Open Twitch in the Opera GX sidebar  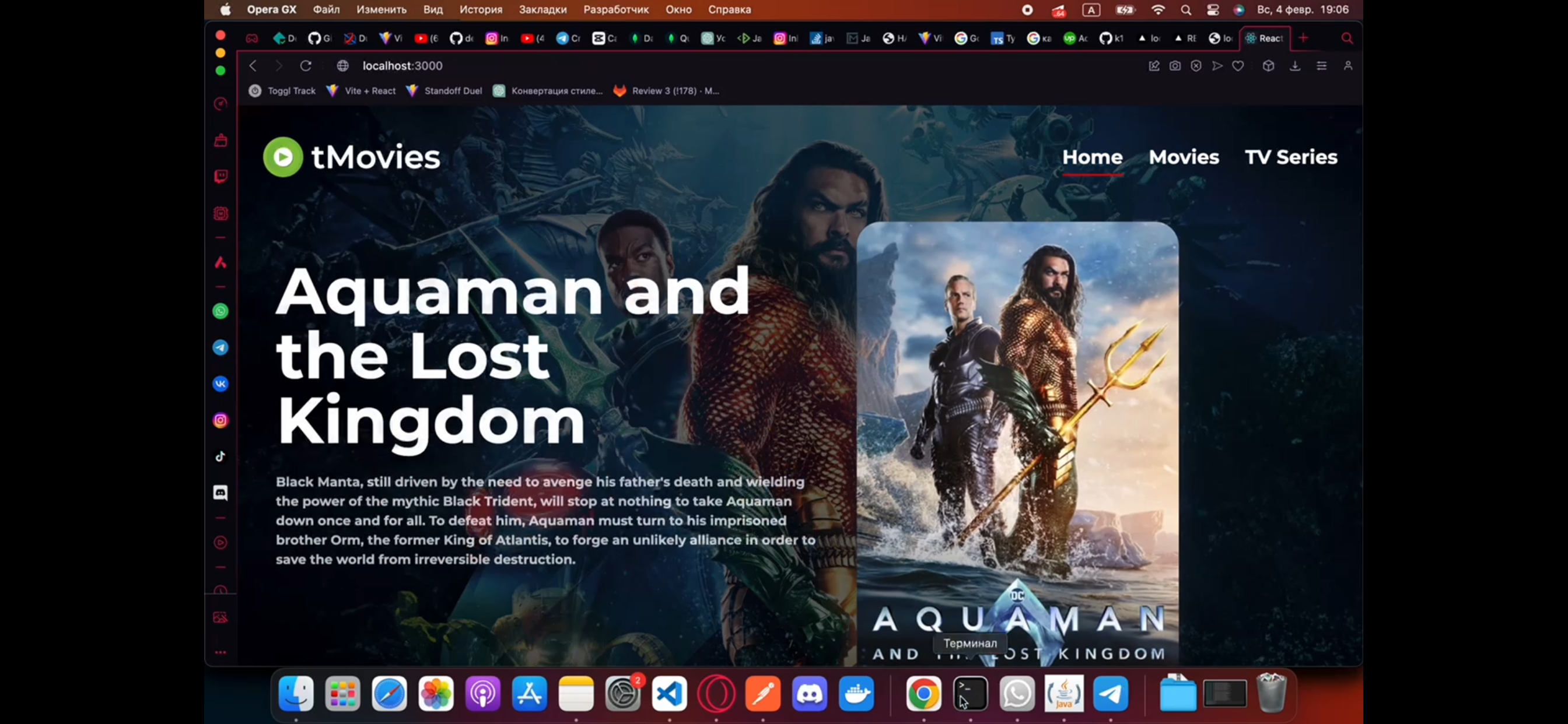(220, 177)
